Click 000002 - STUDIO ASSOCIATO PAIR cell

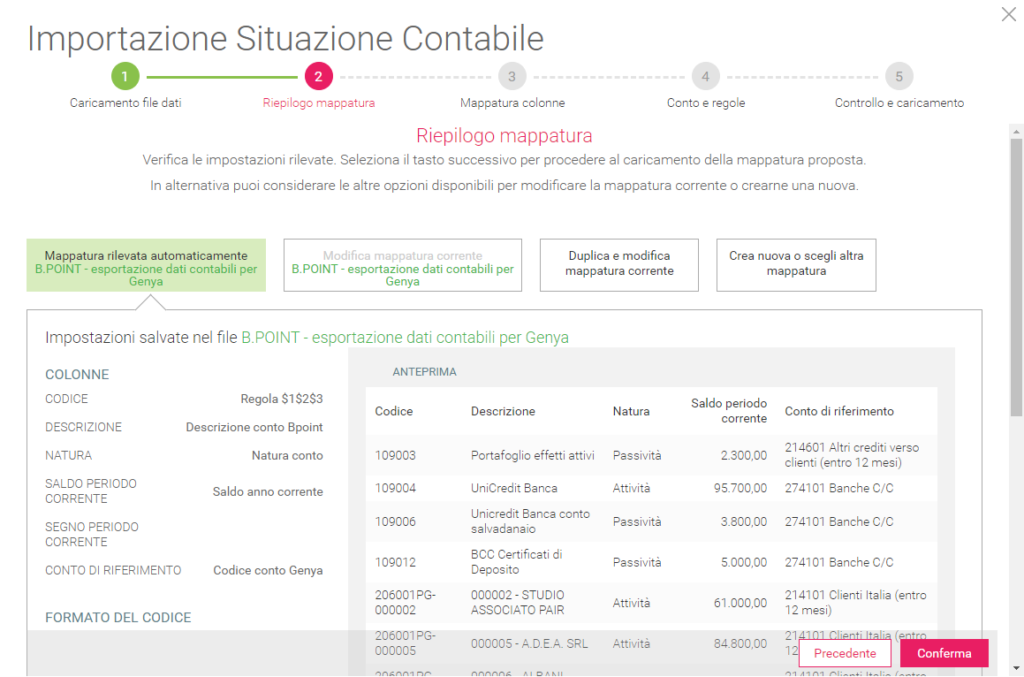pos(517,603)
